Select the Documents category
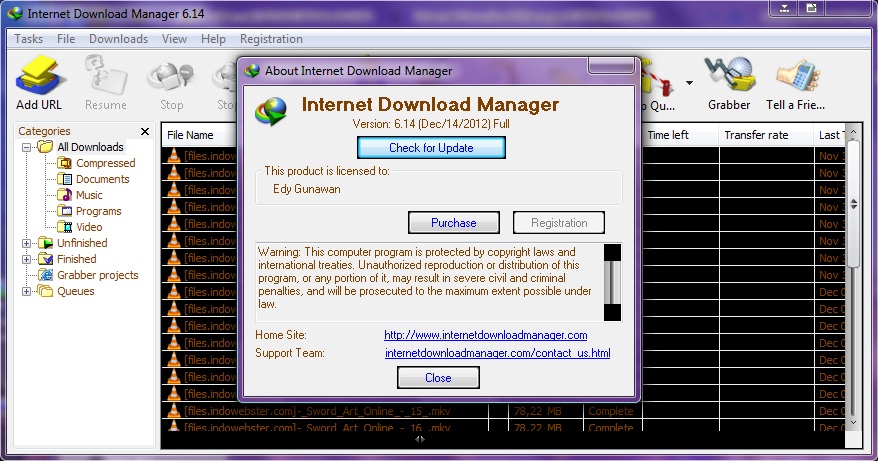 pos(102,179)
